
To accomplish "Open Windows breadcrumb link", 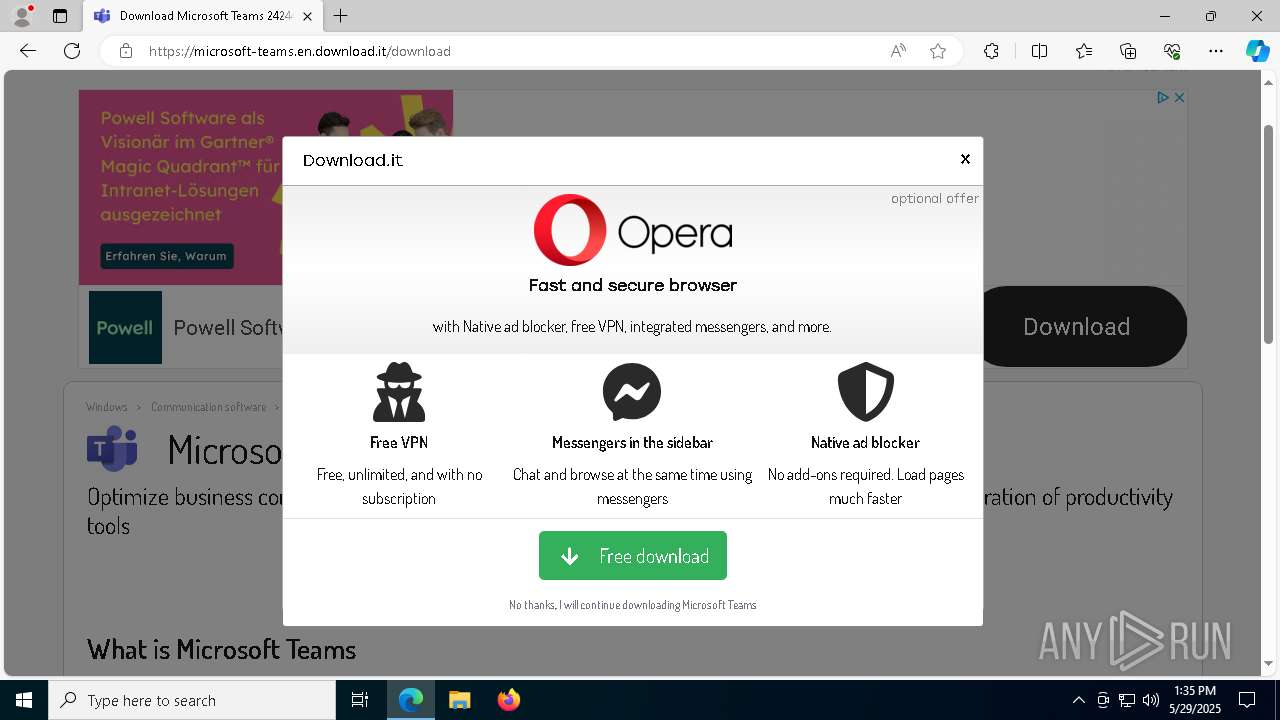I will 107,407.
